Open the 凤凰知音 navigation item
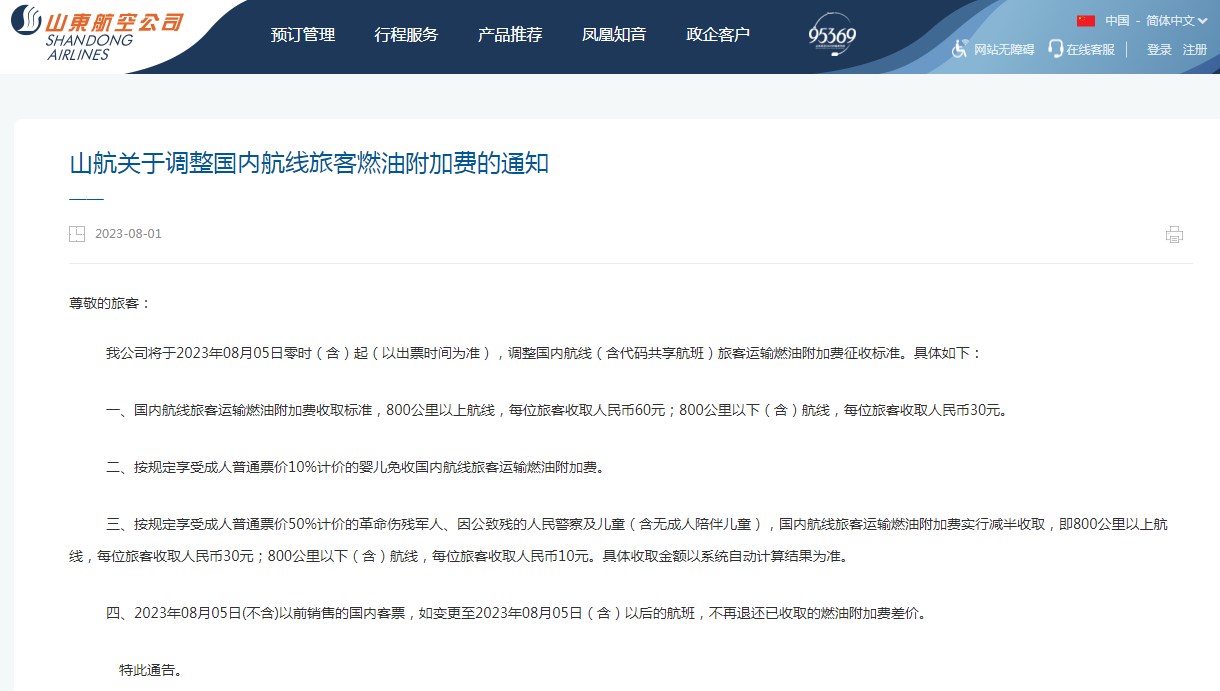Viewport: 1220px width, 691px height. tap(614, 35)
